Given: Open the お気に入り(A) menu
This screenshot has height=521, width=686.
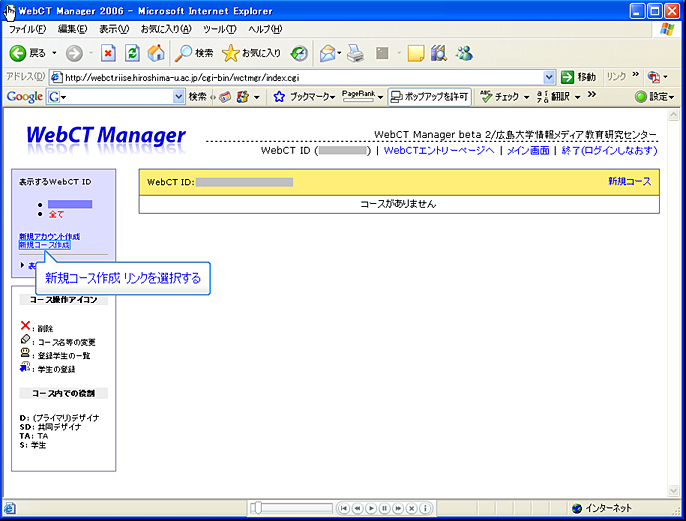Looking at the screenshot, I should pyautogui.click(x=166, y=29).
